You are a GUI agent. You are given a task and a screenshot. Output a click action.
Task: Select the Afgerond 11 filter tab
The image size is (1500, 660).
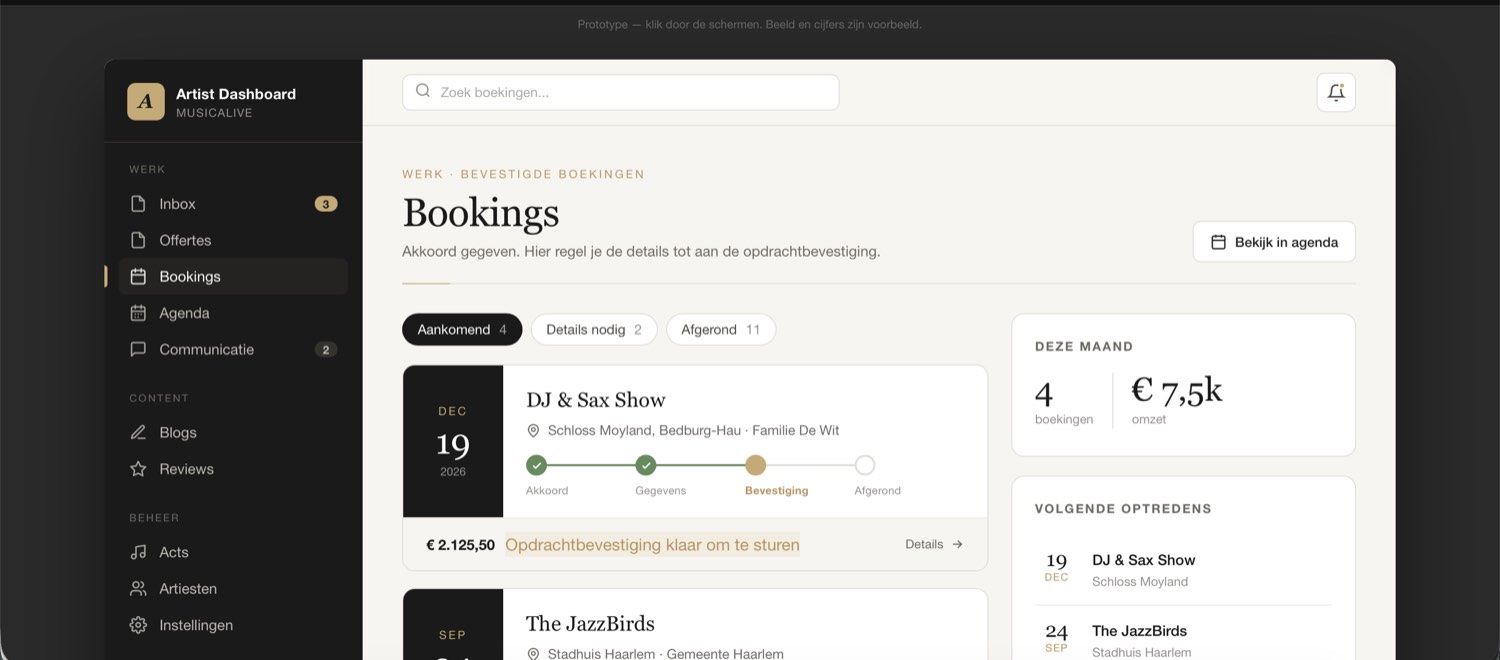tap(721, 330)
